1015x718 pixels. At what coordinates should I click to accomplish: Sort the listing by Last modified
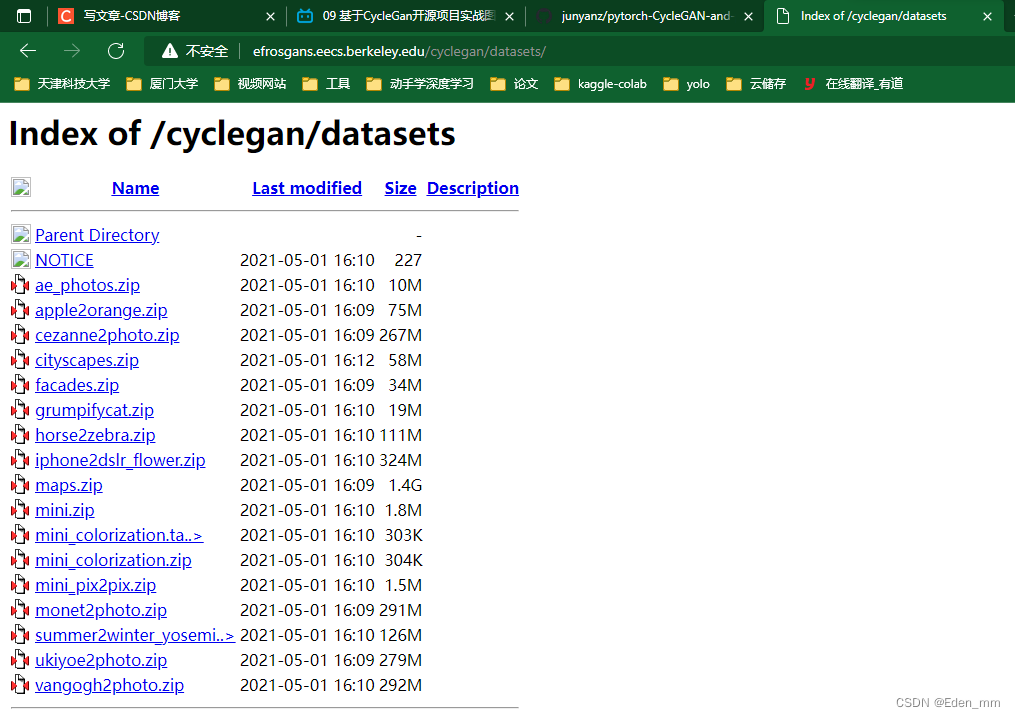306,188
